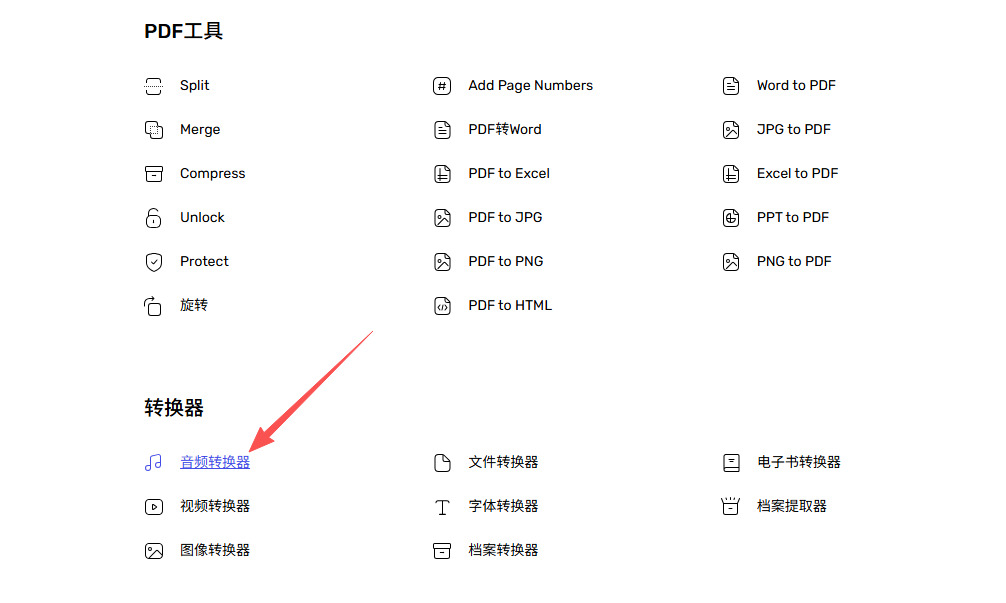The image size is (1006, 603).
Task: Click the audio converter music note icon
Action: tap(153, 463)
